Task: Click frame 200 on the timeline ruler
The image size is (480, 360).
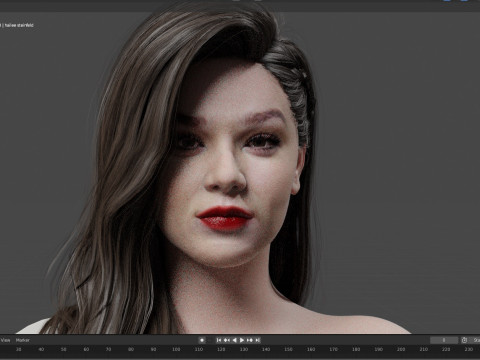Action: [x=401, y=349]
